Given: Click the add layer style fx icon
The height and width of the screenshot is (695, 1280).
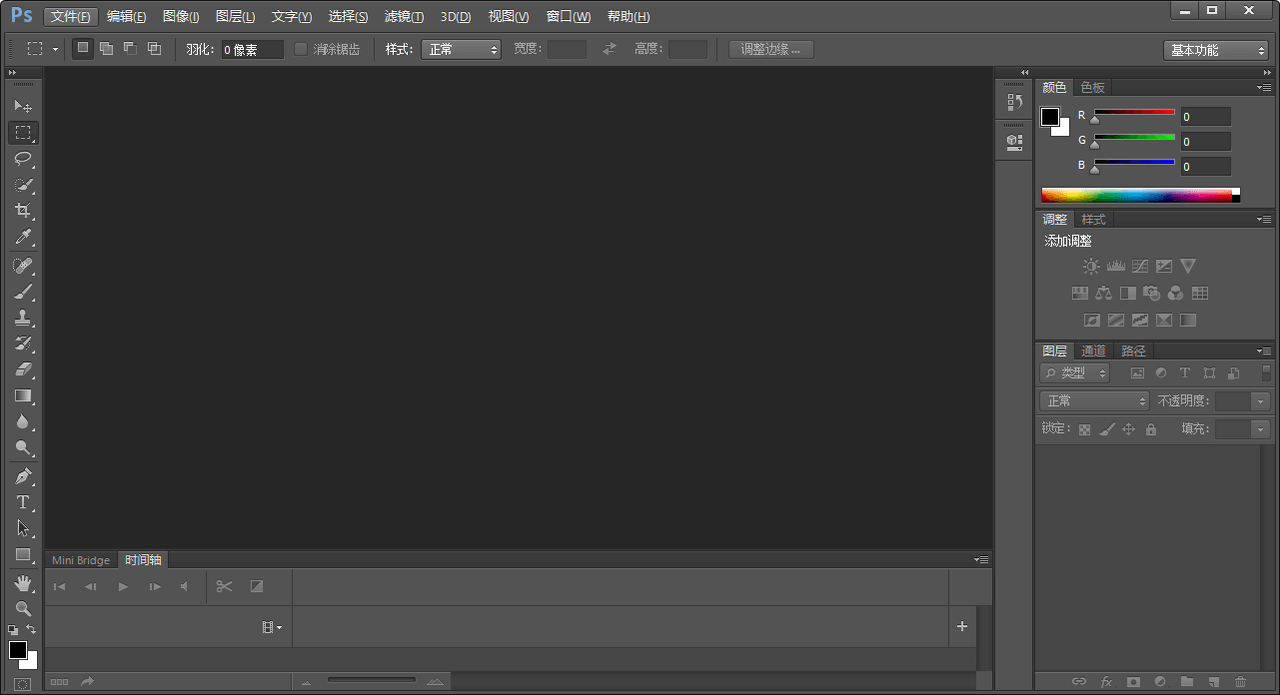Looking at the screenshot, I should (x=1106, y=682).
